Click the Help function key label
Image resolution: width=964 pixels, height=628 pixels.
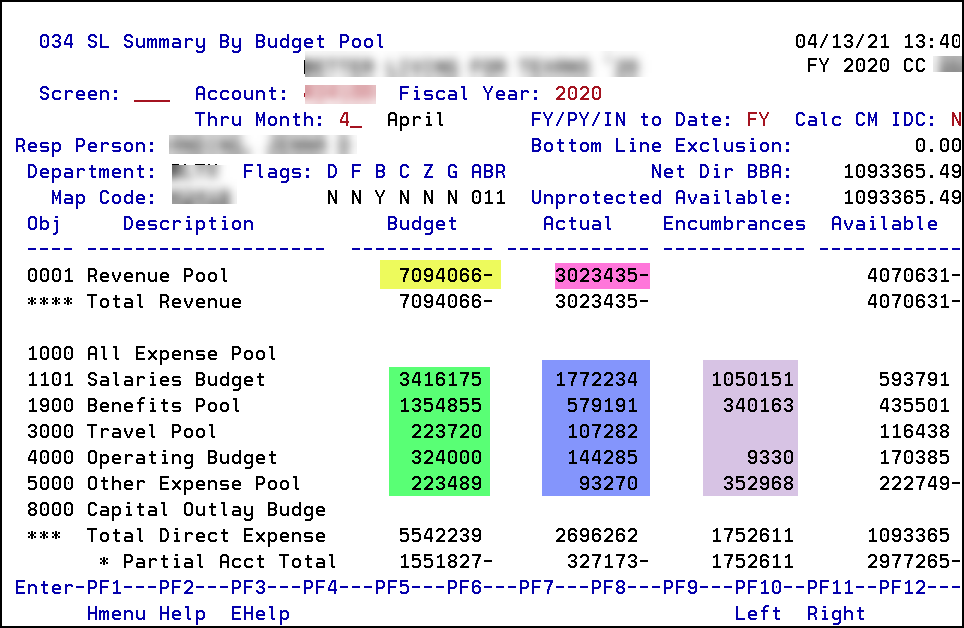(x=183, y=613)
